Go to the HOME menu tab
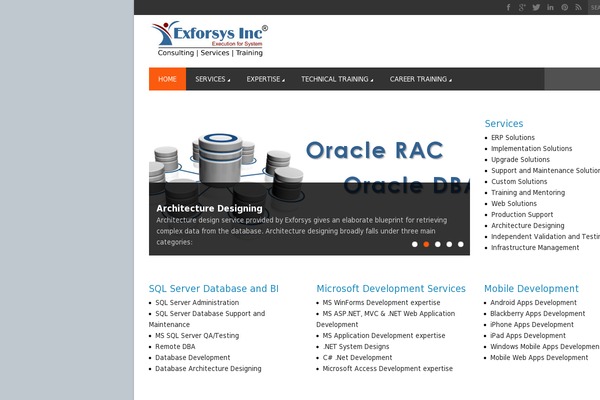The width and height of the screenshot is (600, 400). click(x=167, y=79)
